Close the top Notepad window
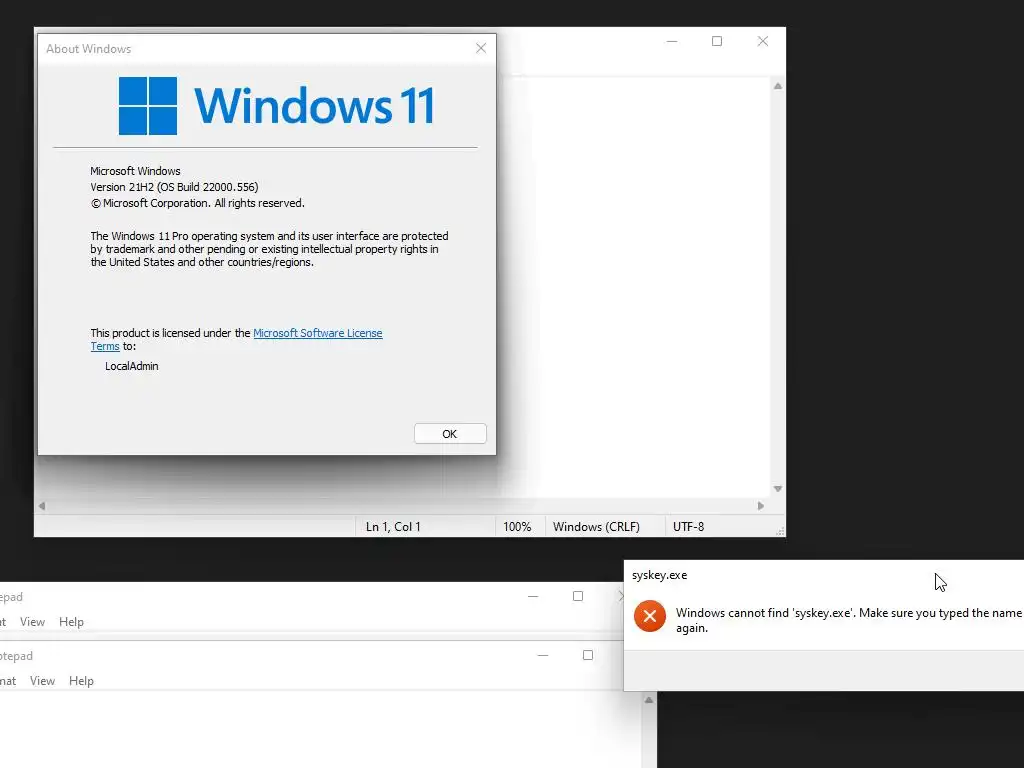 (x=763, y=41)
